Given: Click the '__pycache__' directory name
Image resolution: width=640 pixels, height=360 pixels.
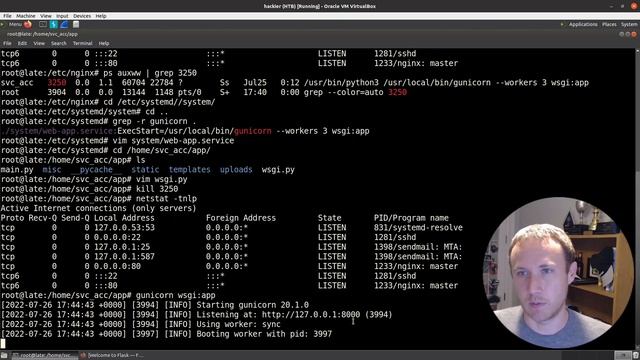Looking at the screenshot, I should [x=96, y=170].
